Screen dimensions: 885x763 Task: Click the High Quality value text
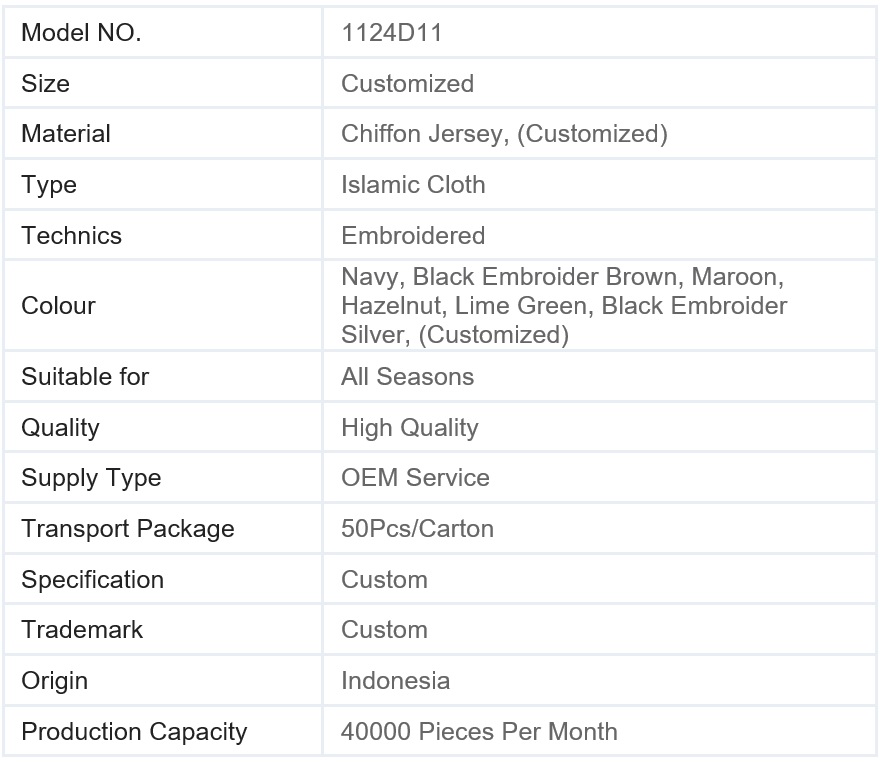pos(410,428)
